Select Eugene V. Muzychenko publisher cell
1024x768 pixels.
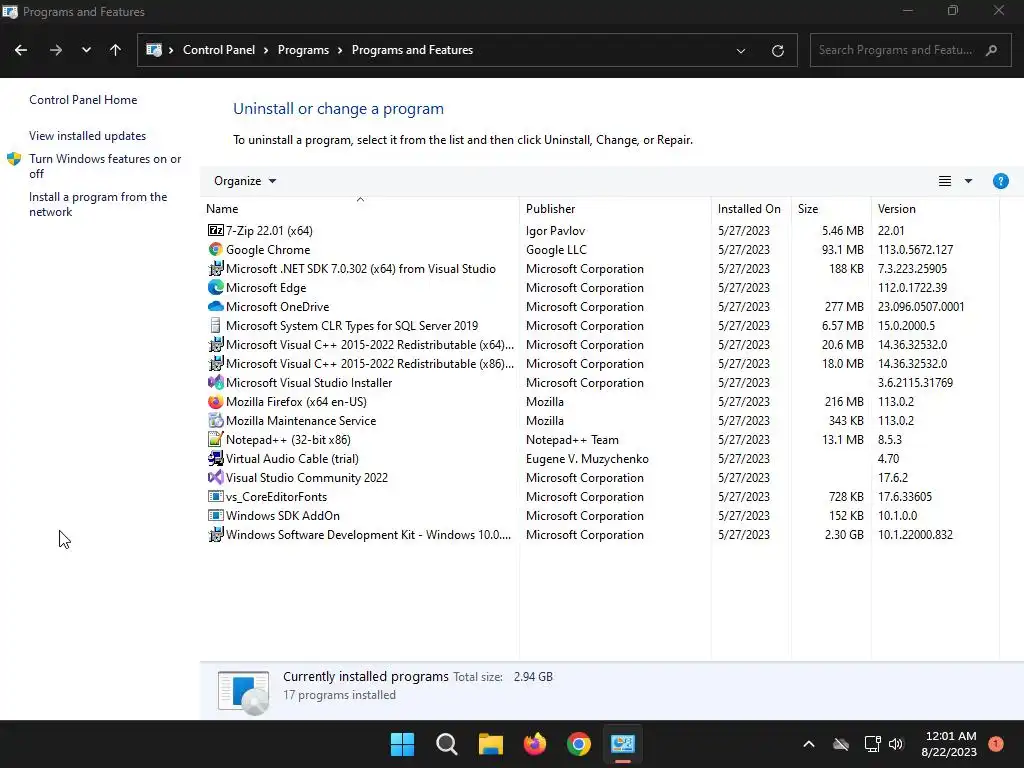tap(587, 458)
